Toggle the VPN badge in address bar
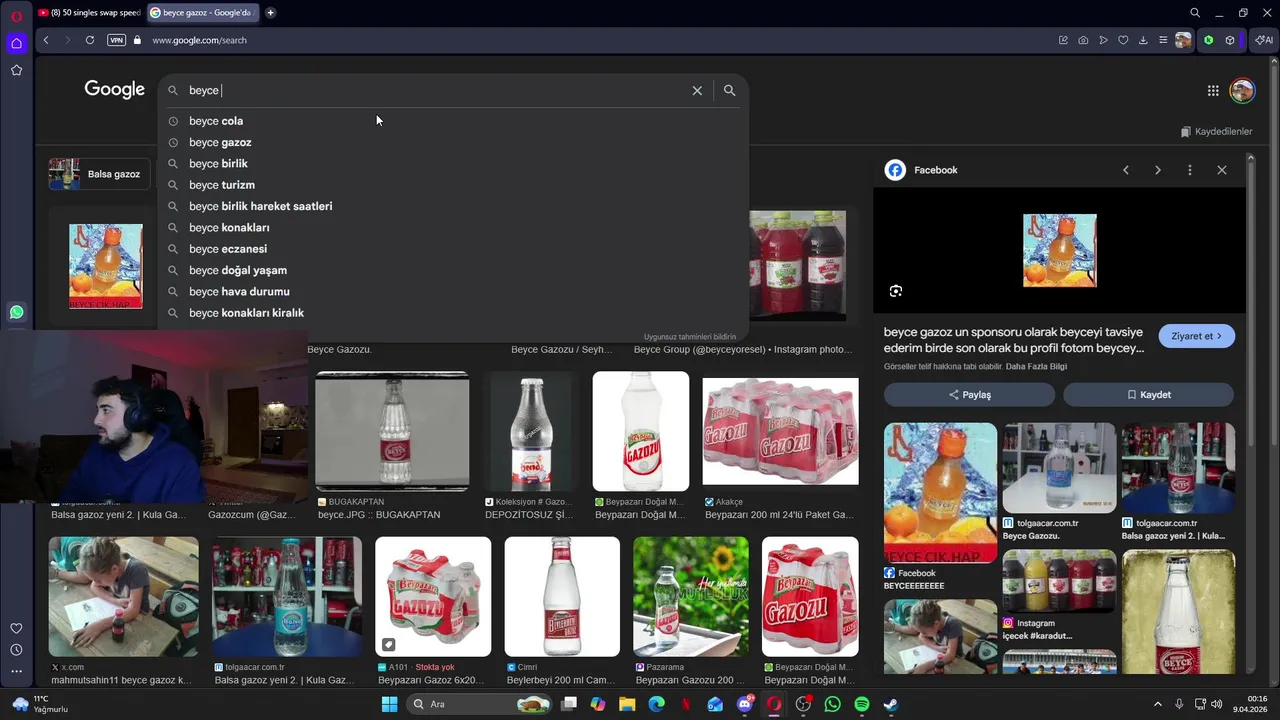1280x720 pixels. (117, 40)
